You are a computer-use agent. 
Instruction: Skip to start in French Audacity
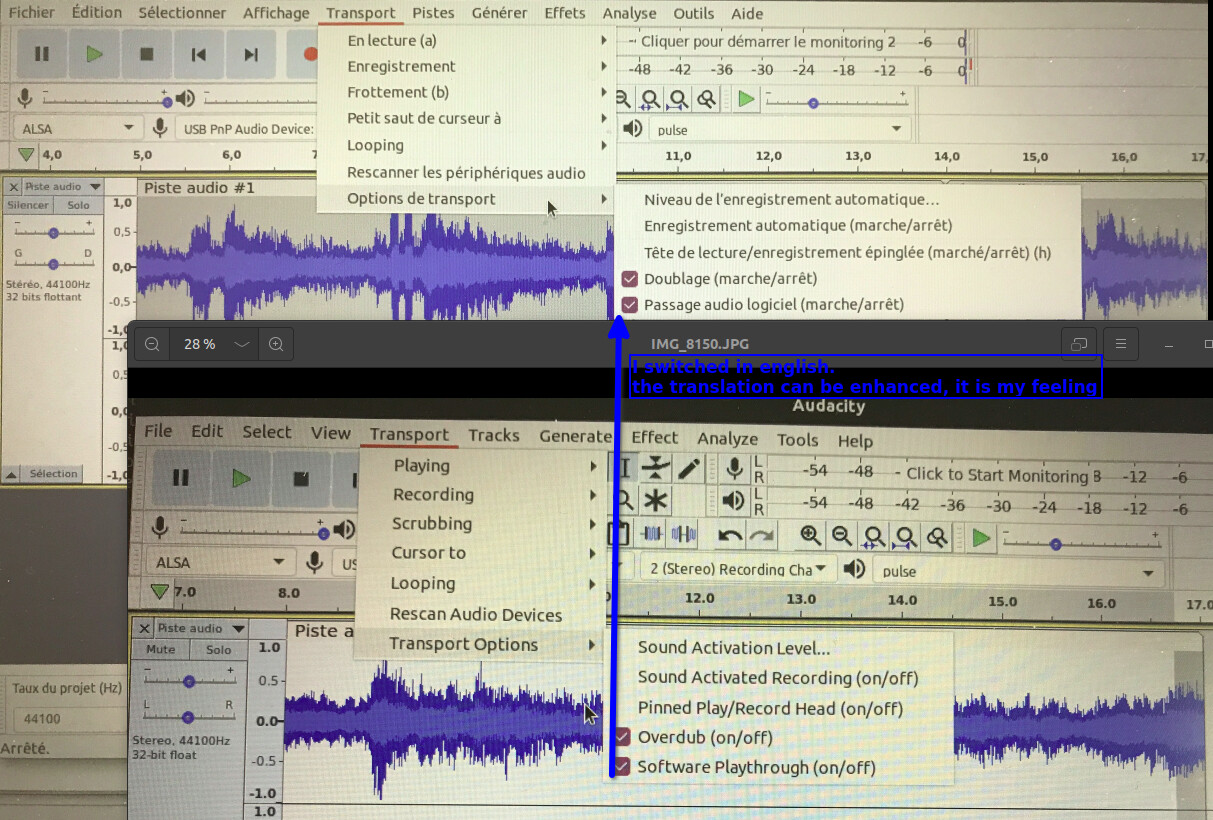[199, 54]
